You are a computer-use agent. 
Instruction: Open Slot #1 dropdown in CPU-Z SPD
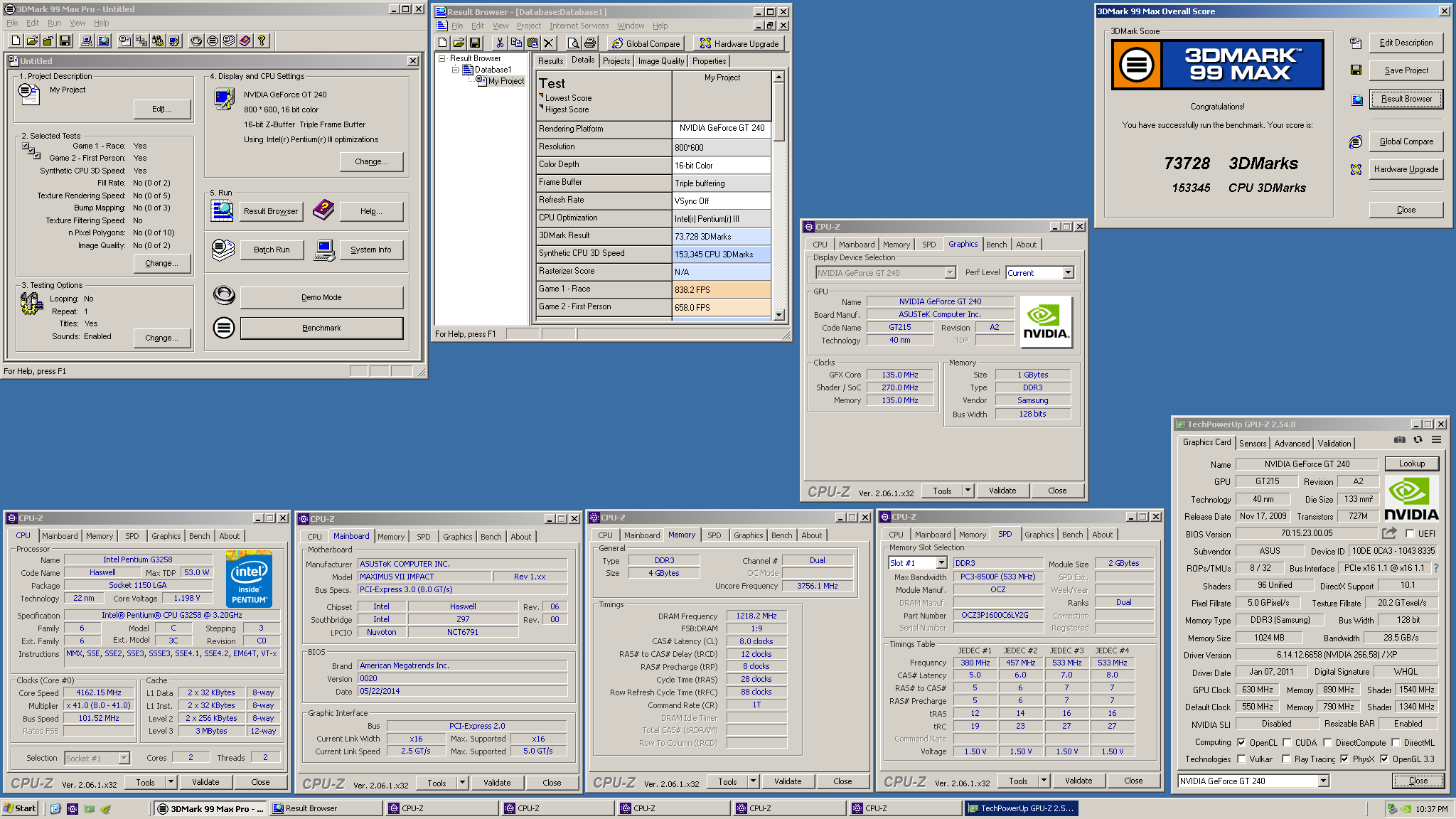click(941, 563)
